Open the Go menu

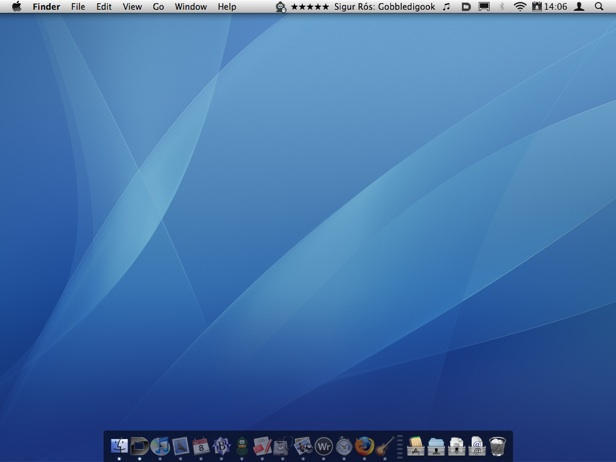coord(158,7)
